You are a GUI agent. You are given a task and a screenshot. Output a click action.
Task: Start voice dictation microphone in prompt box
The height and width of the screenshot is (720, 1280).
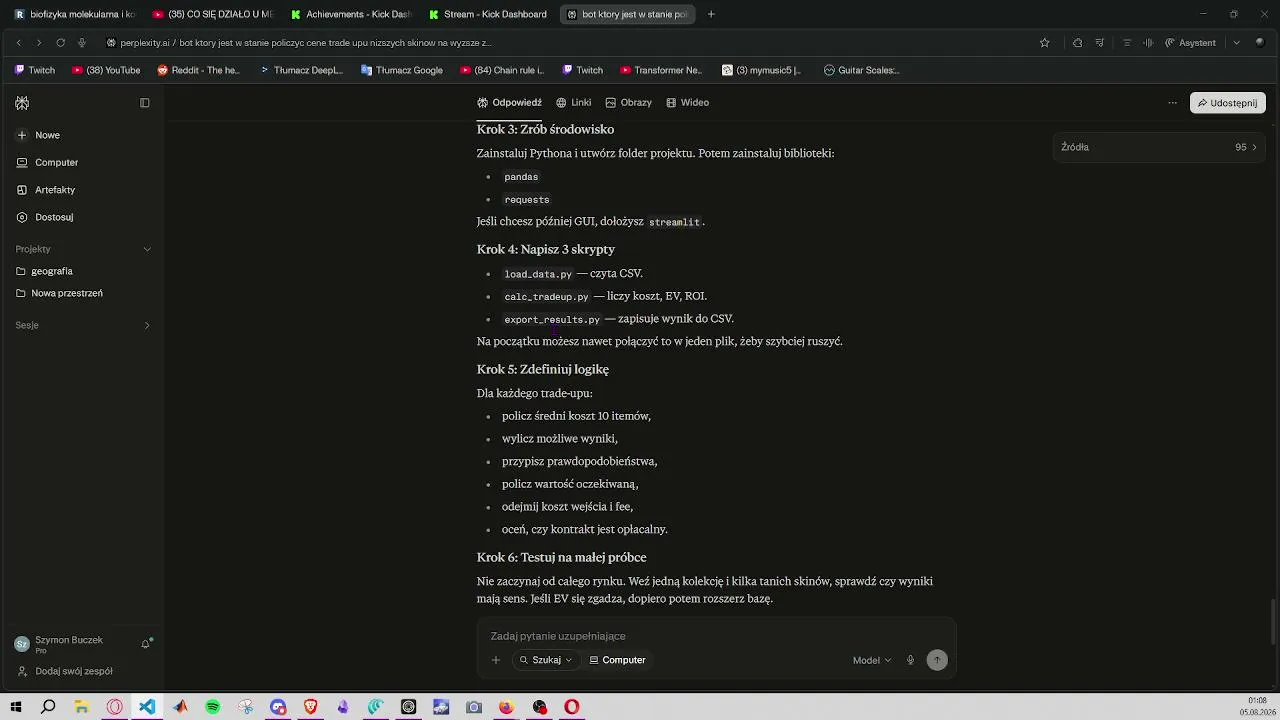coord(910,660)
